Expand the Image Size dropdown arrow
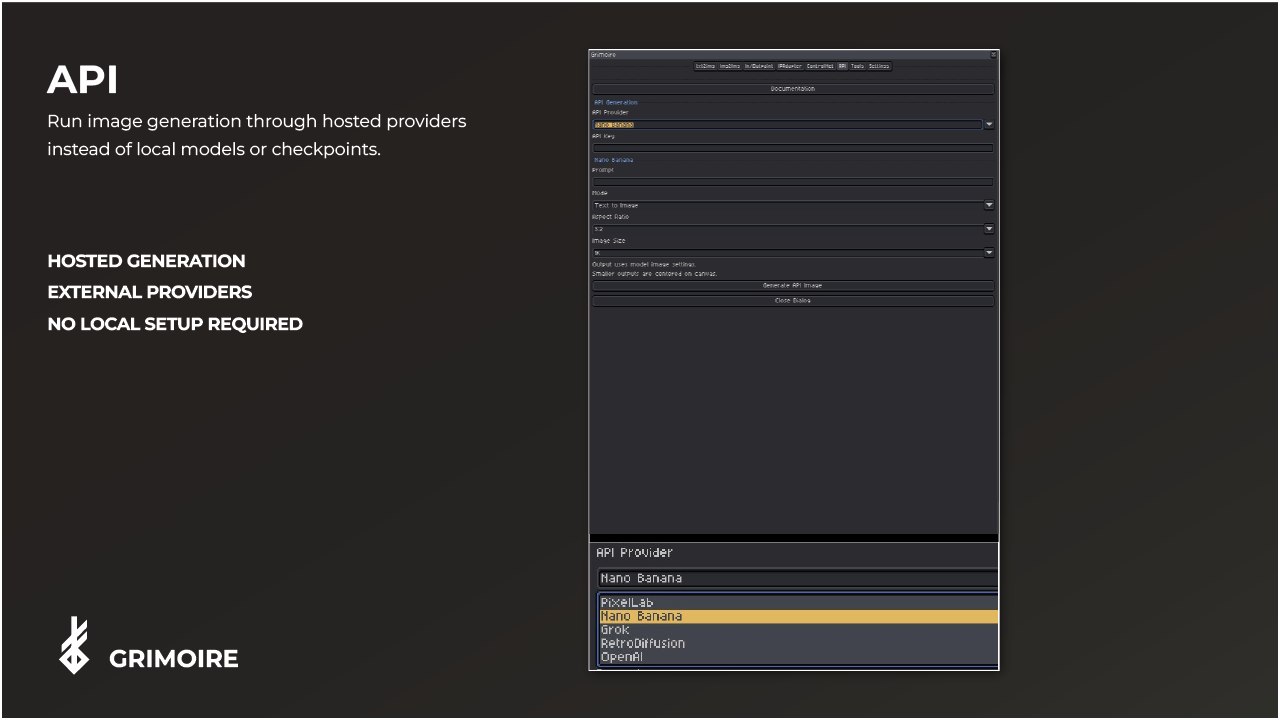Viewport: 1280px width, 721px height. [989, 253]
